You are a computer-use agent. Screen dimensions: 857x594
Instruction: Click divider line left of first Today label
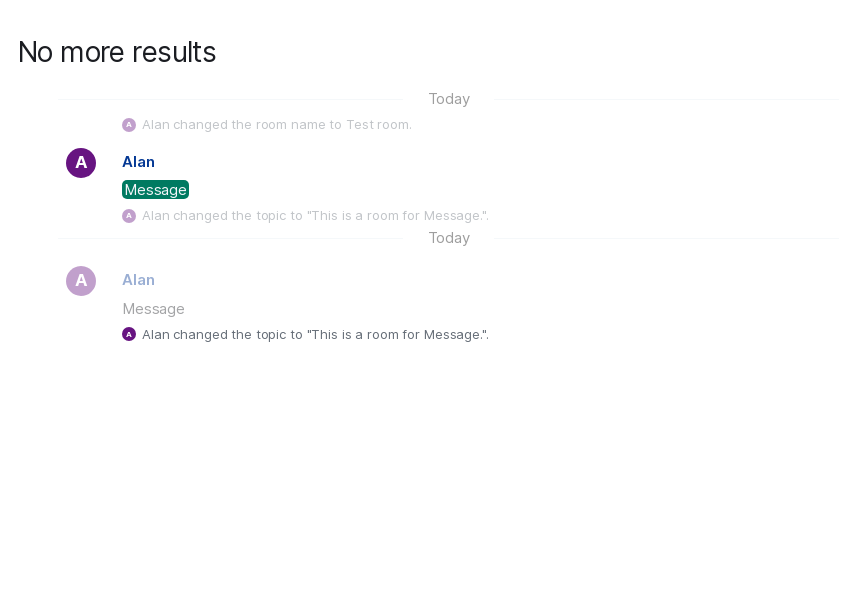[x=230, y=99]
